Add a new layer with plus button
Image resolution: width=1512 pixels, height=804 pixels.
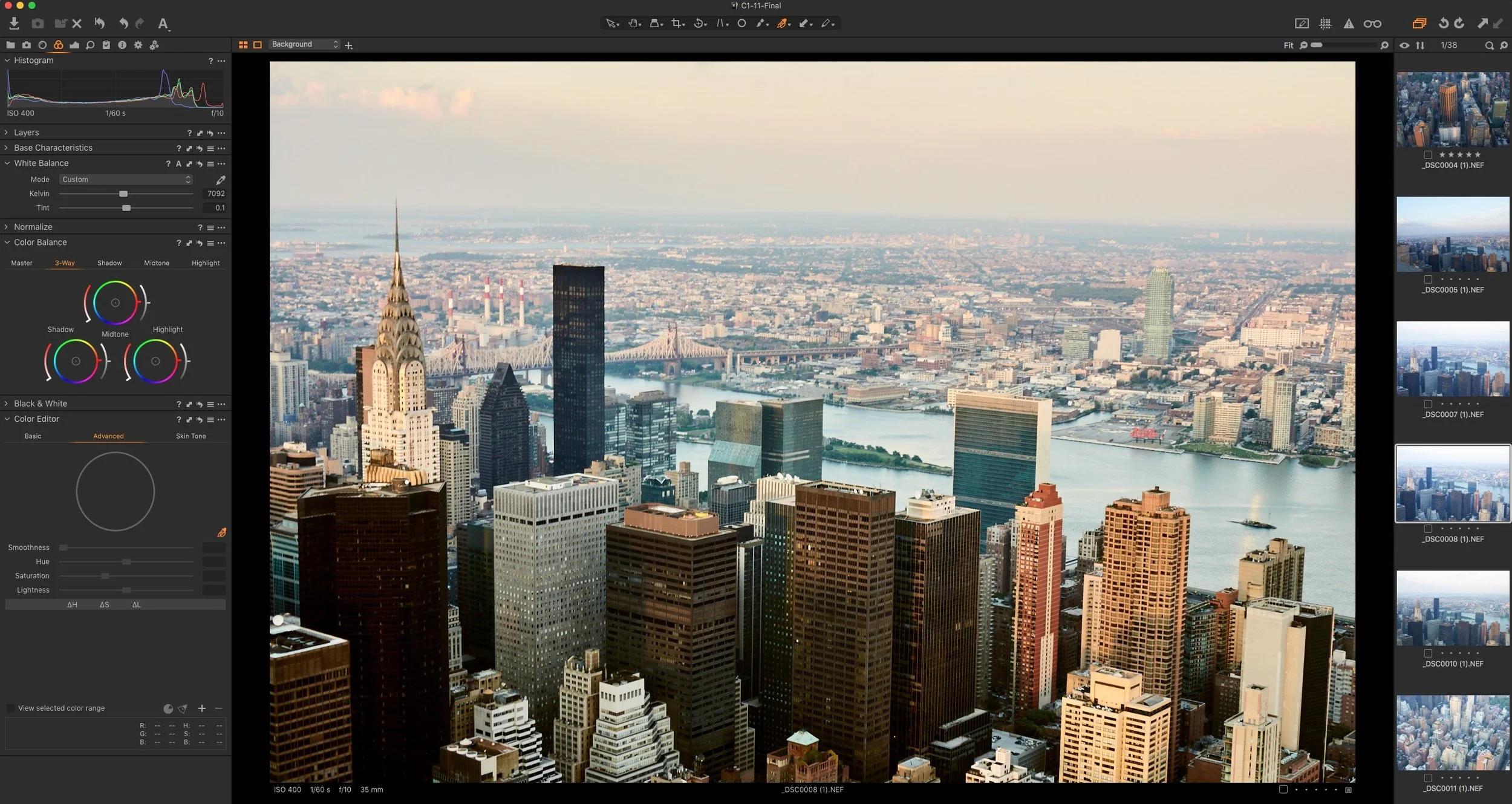point(349,45)
